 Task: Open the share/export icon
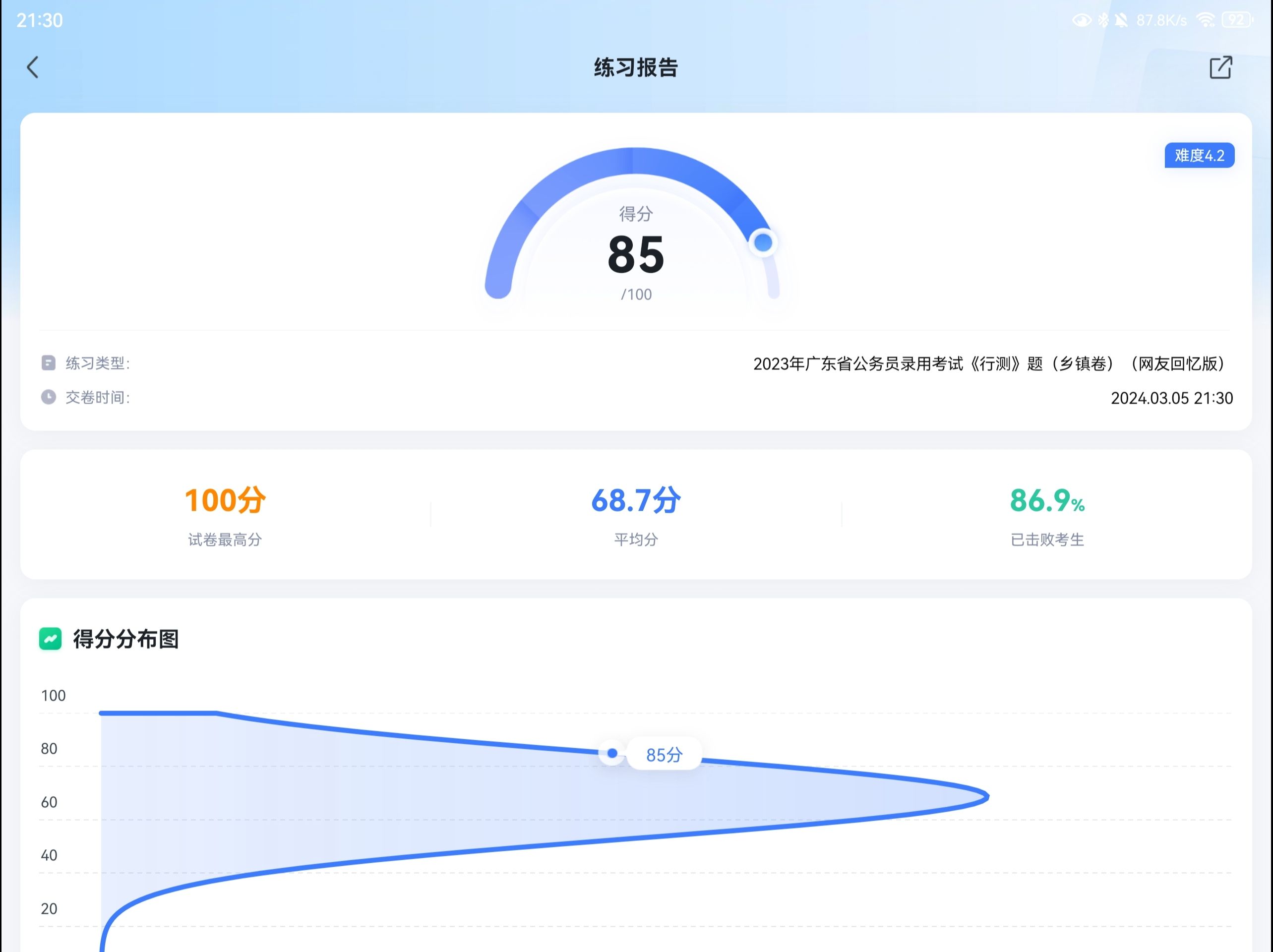1220,67
